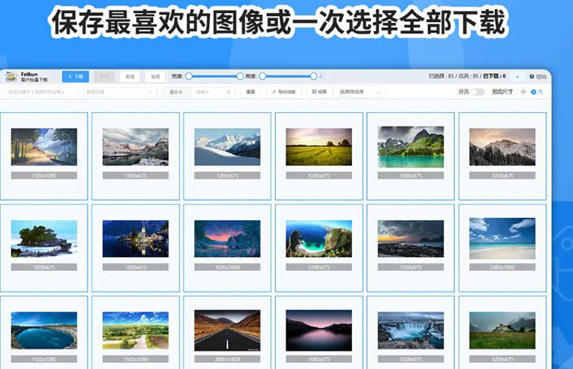Click the blue download button
Image resolution: width=573 pixels, height=369 pixels.
click(x=75, y=77)
